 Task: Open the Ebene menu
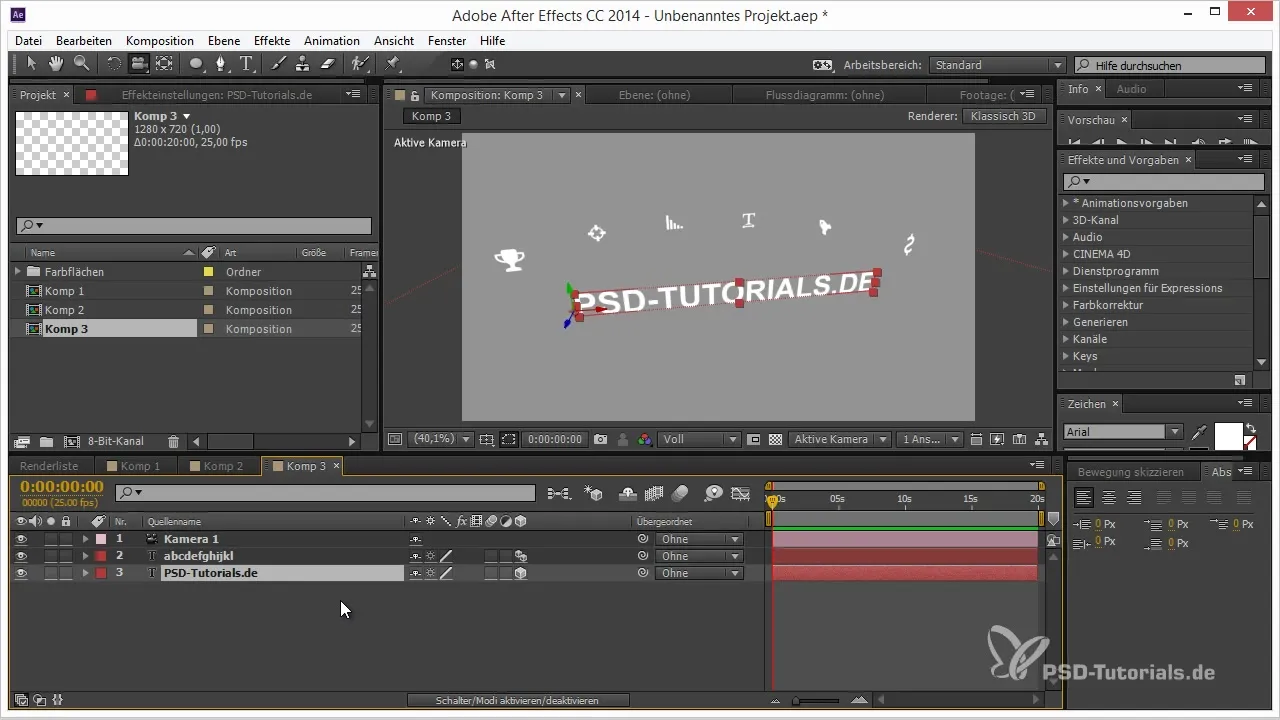coord(224,41)
